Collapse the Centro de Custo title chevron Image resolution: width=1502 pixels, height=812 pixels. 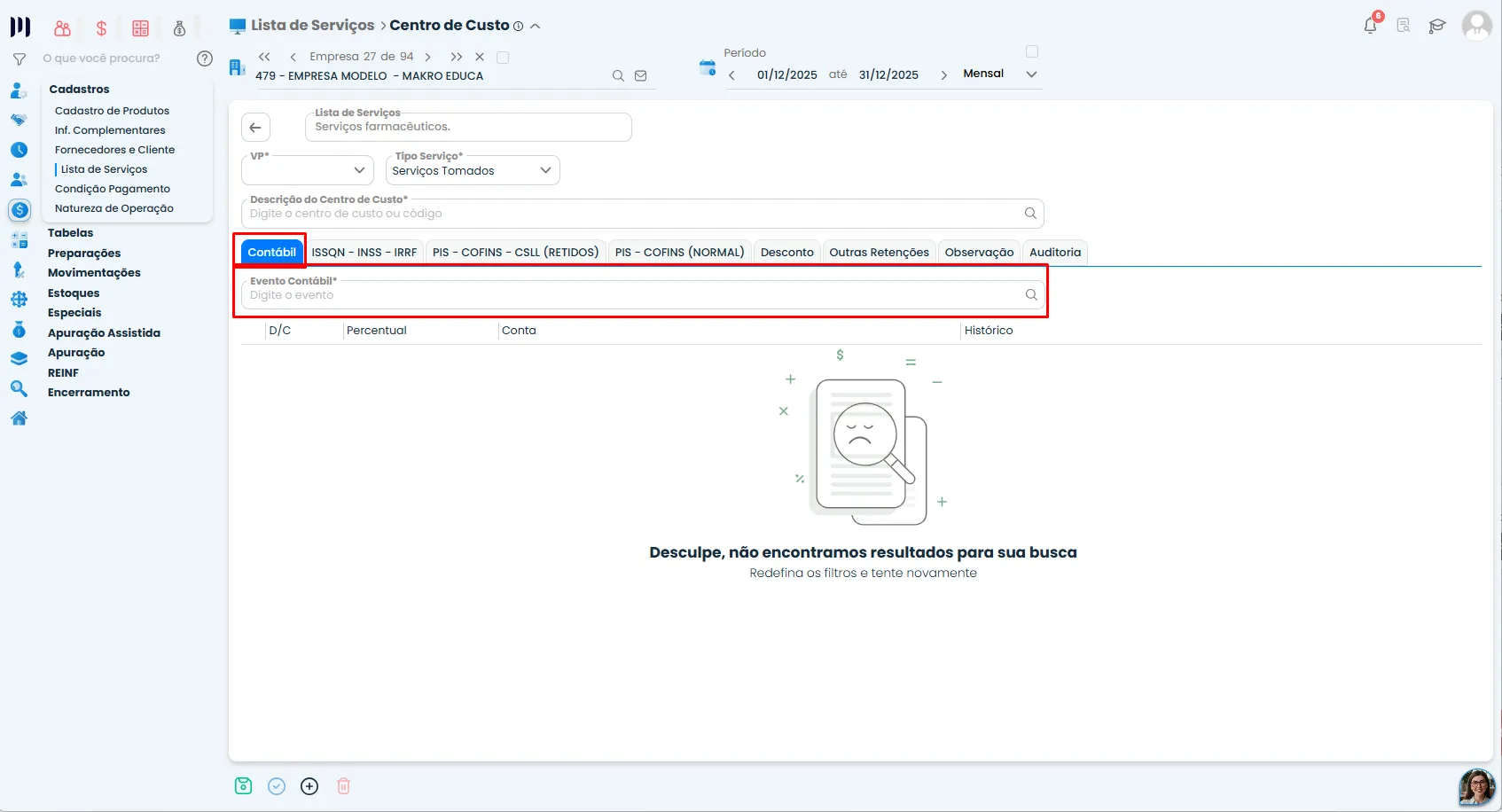(x=536, y=27)
